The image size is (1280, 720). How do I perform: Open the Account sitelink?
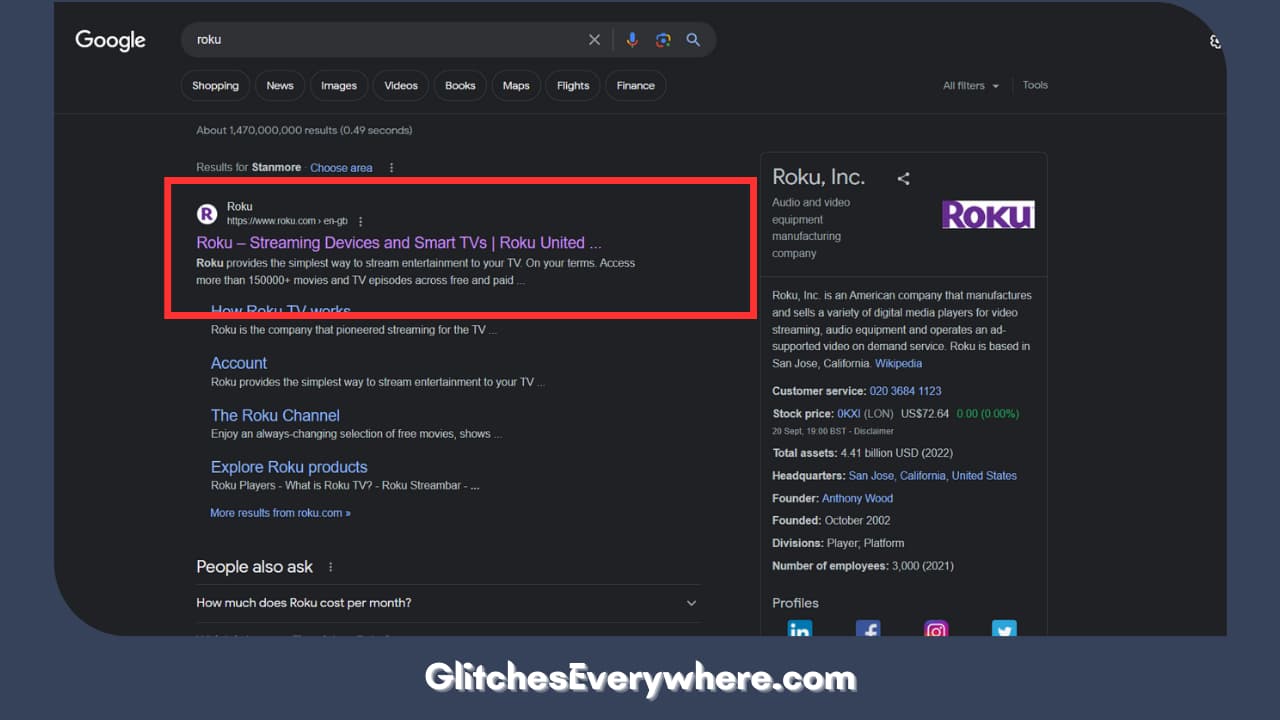pyautogui.click(x=239, y=363)
